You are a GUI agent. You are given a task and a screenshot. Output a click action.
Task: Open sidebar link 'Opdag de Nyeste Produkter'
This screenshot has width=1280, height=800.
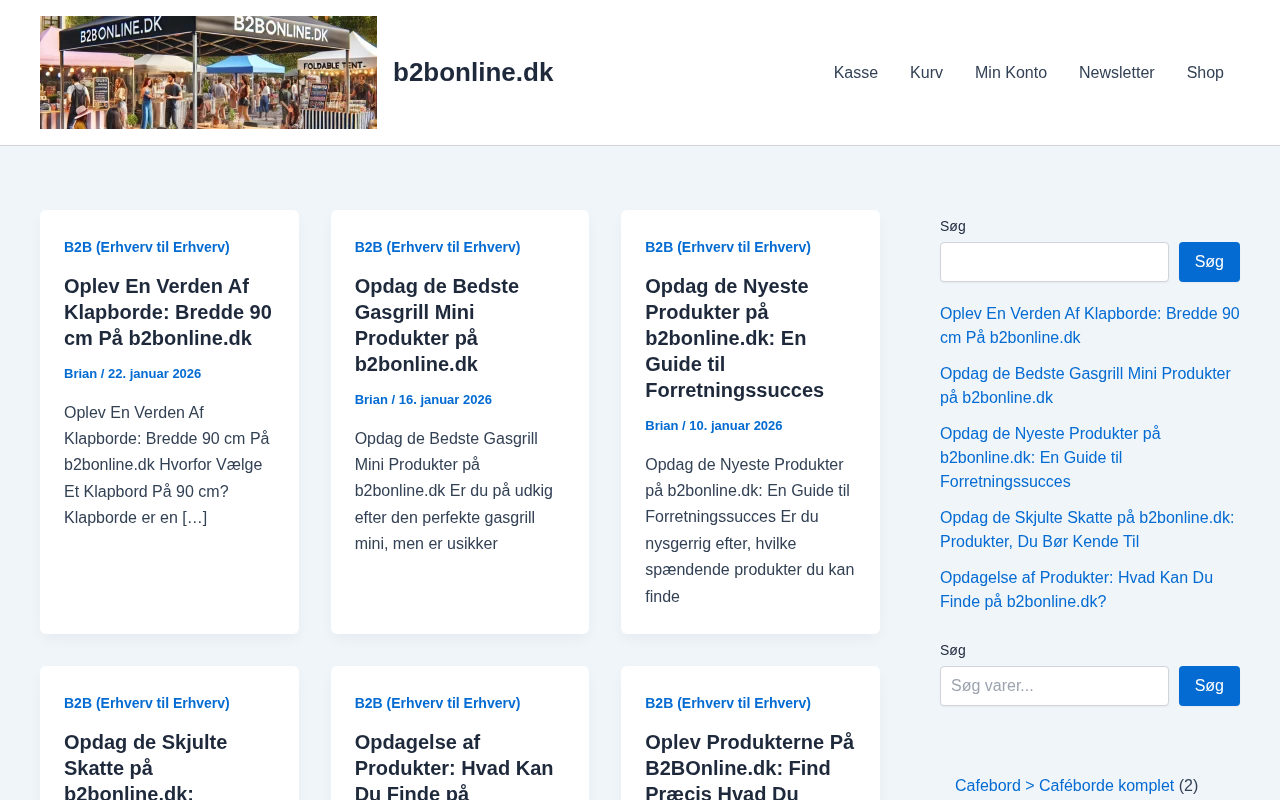(x=1050, y=458)
